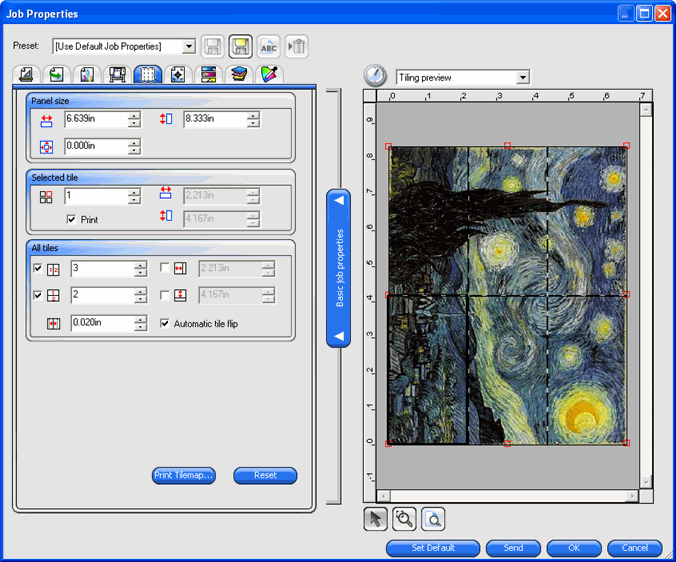Click the columns count stepper showing 3
Image resolution: width=676 pixels, height=562 pixels.
point(141,269)
